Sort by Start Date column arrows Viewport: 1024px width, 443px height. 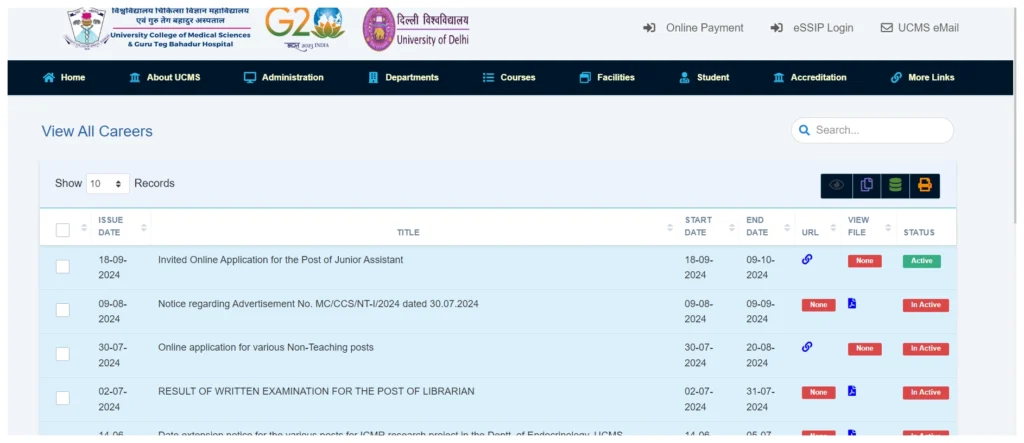tap(732, 227)
